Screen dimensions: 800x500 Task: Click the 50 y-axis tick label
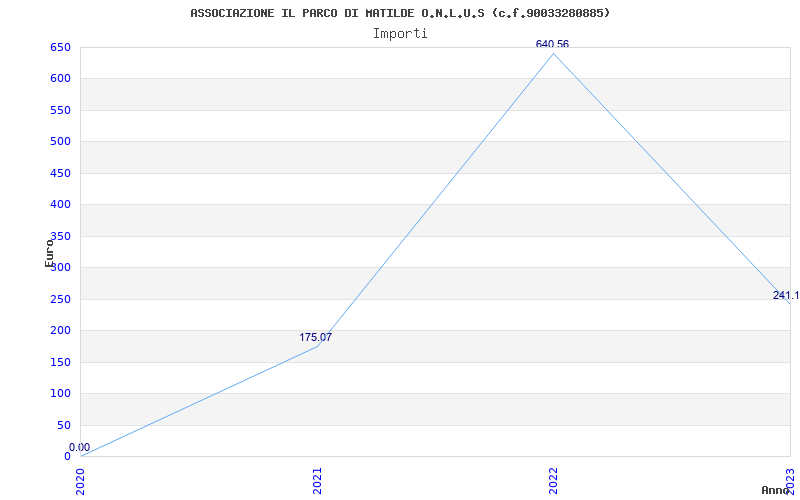coord(64,426)
